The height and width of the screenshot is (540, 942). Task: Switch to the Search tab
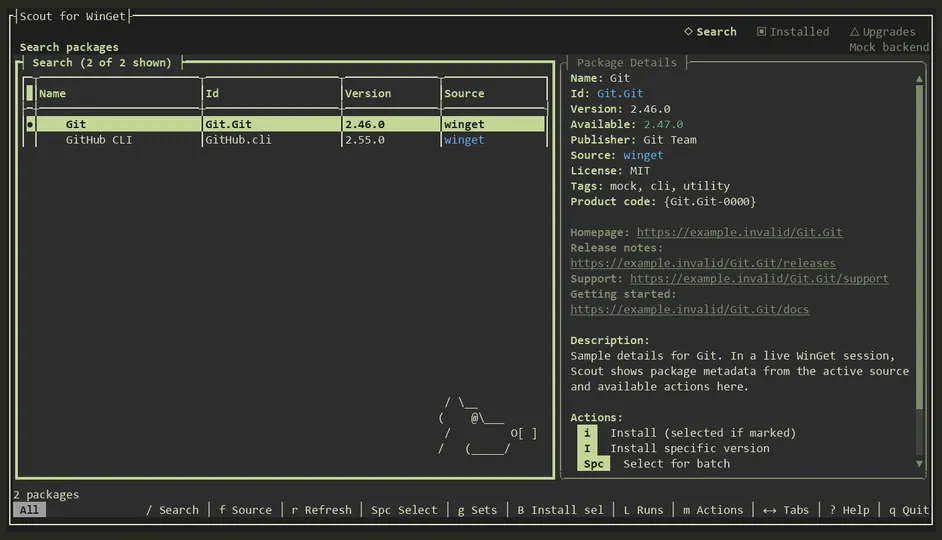pos(710,32)
